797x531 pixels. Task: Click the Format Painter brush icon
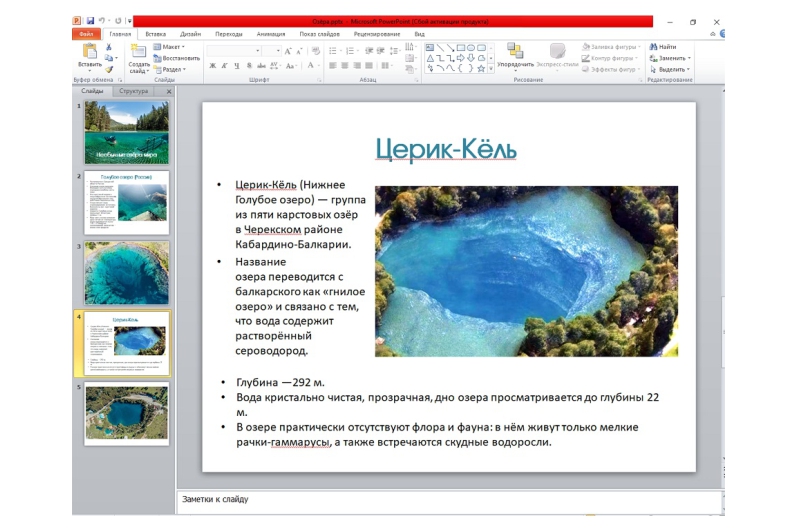click(x=108, y=69)
